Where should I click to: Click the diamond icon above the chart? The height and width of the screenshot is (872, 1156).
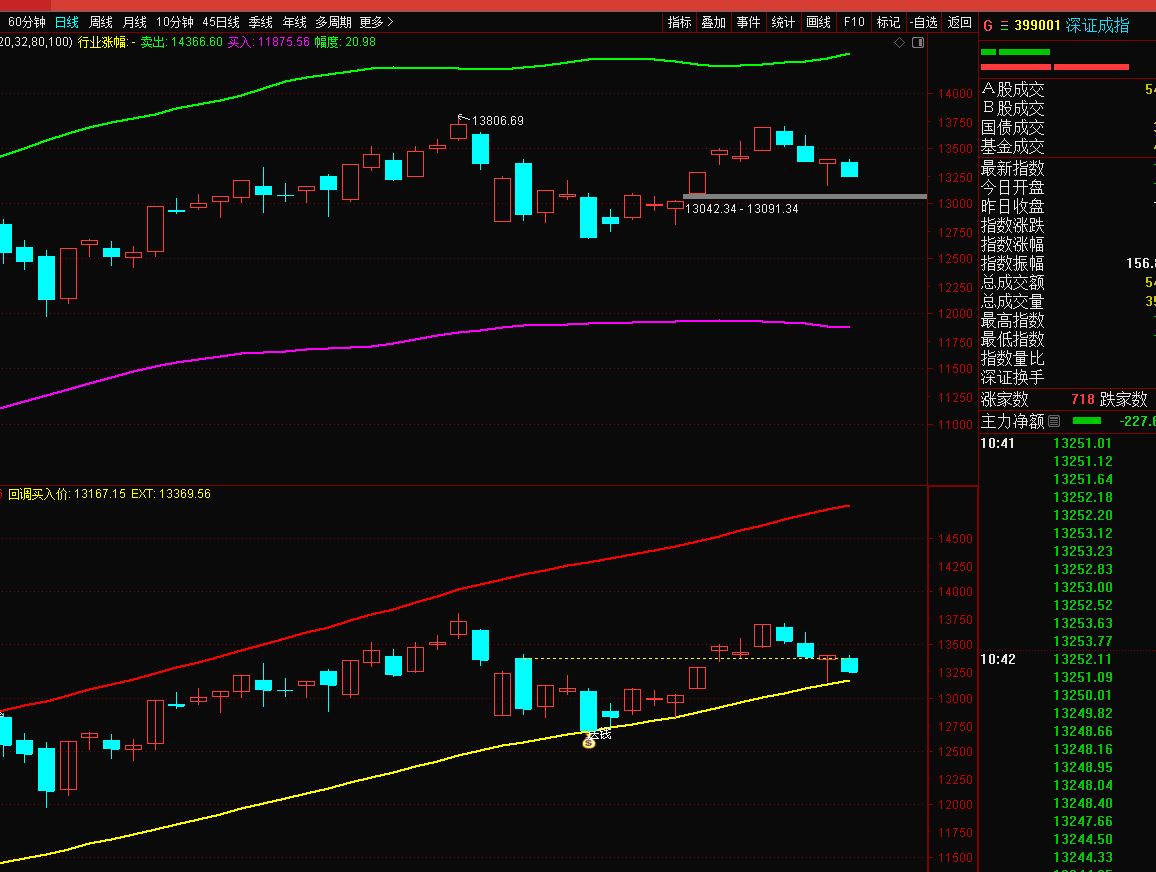point(899,43)
